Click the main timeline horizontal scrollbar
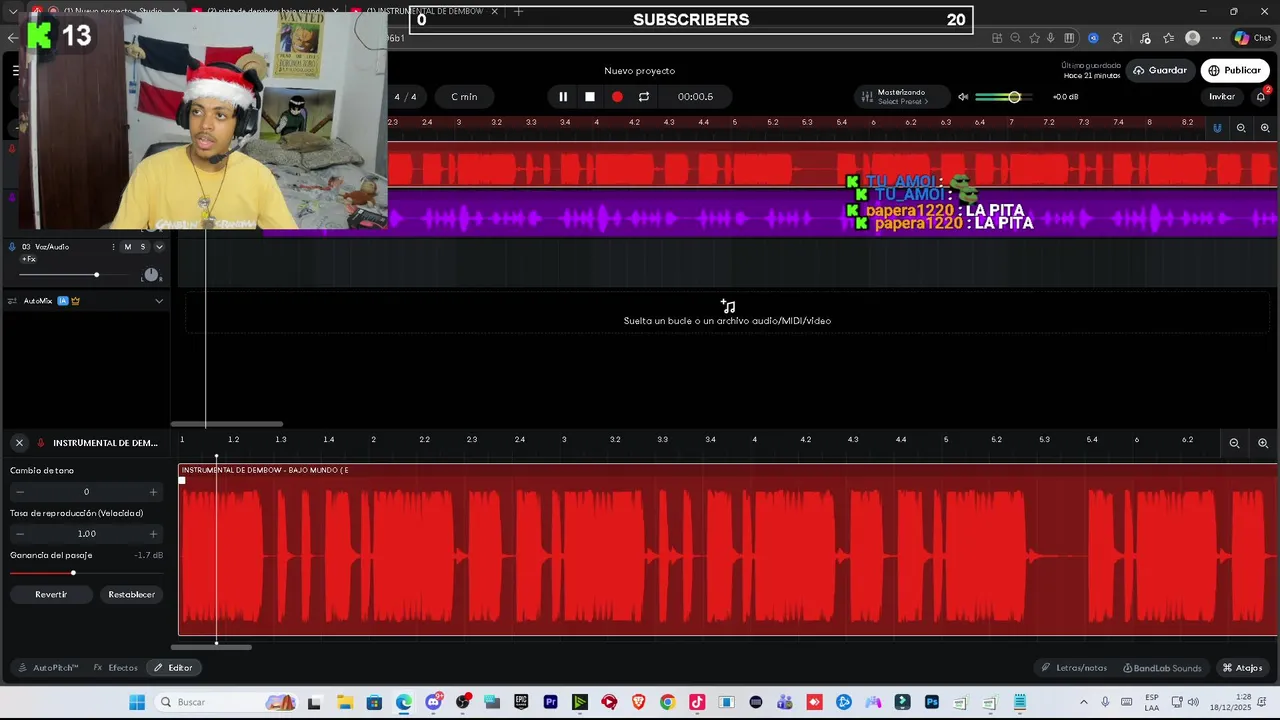 [227, 424]
